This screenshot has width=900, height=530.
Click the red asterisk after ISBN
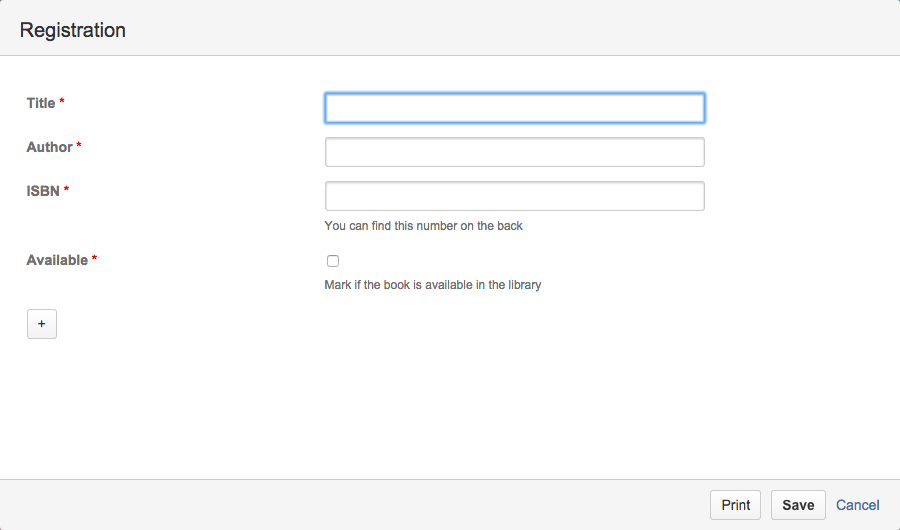click(x=67, y=190)
